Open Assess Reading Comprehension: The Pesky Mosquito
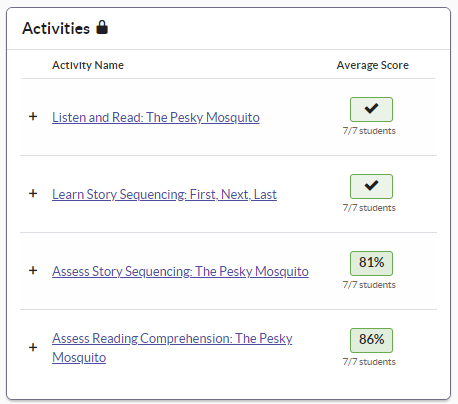 point(172,348)
